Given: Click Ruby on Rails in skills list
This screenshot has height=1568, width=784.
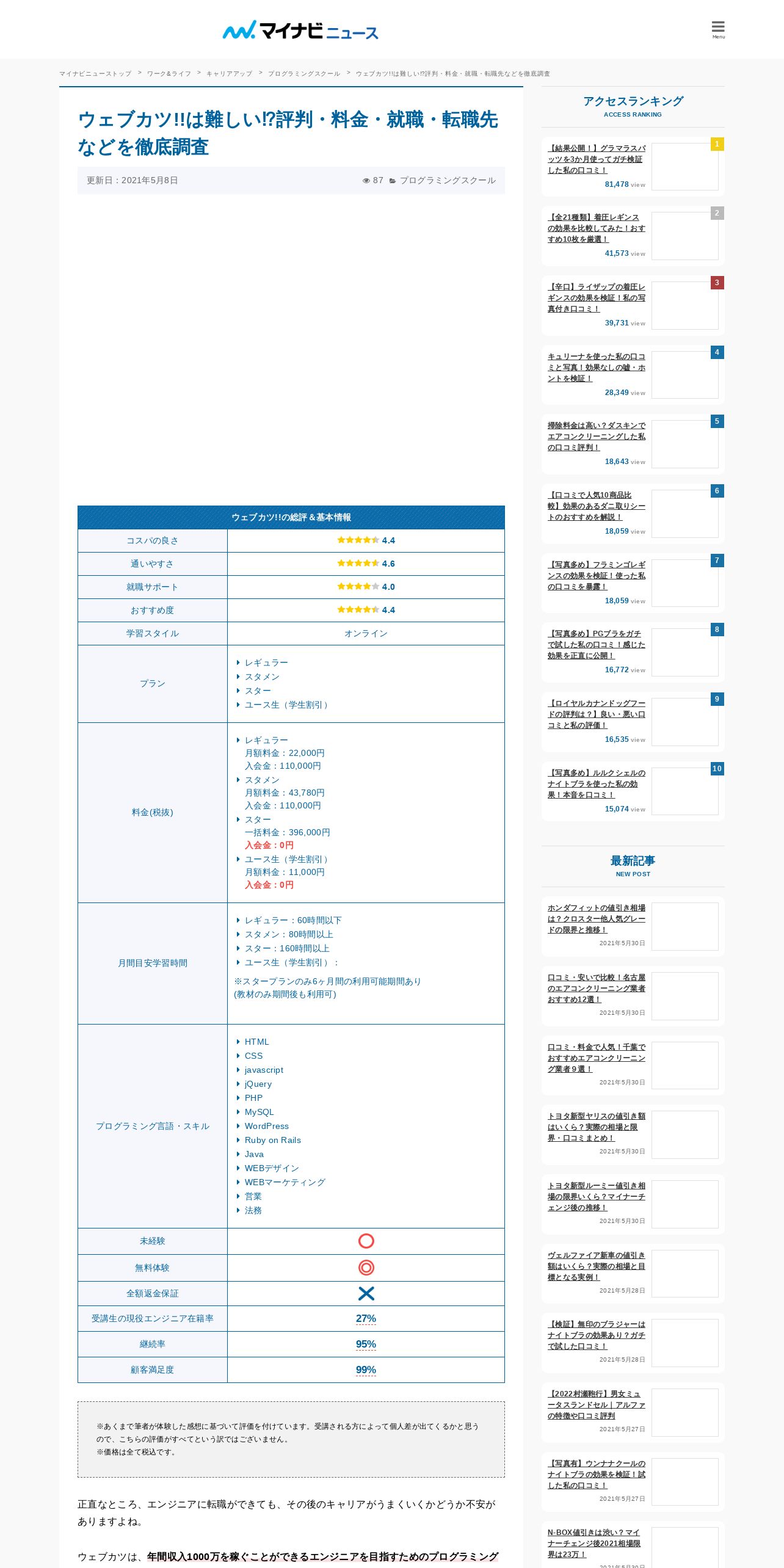Looking at the screenshot, I should (273, 1141).
